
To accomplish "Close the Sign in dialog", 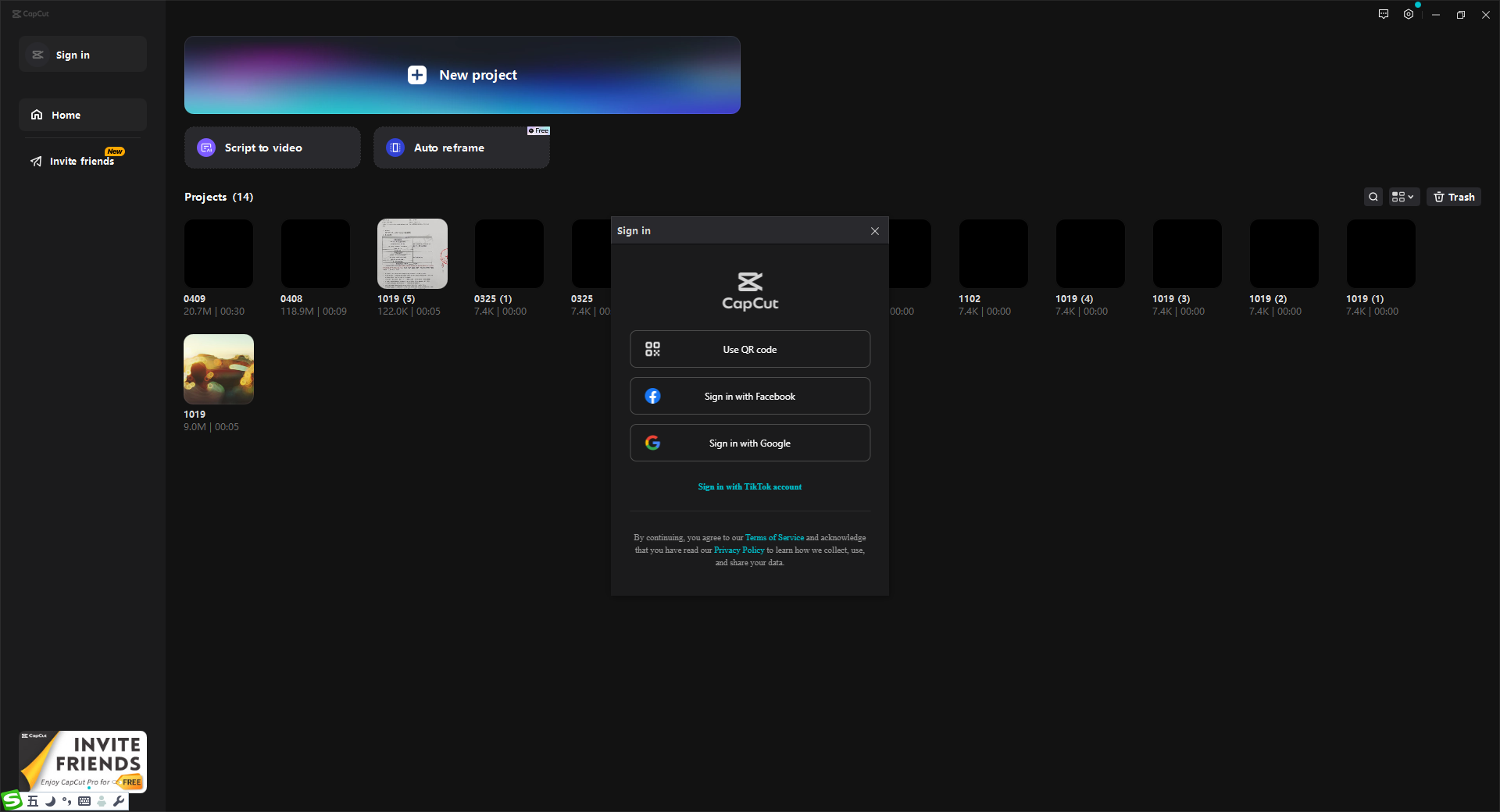I will pyautogui.click(x=875, y=231).
